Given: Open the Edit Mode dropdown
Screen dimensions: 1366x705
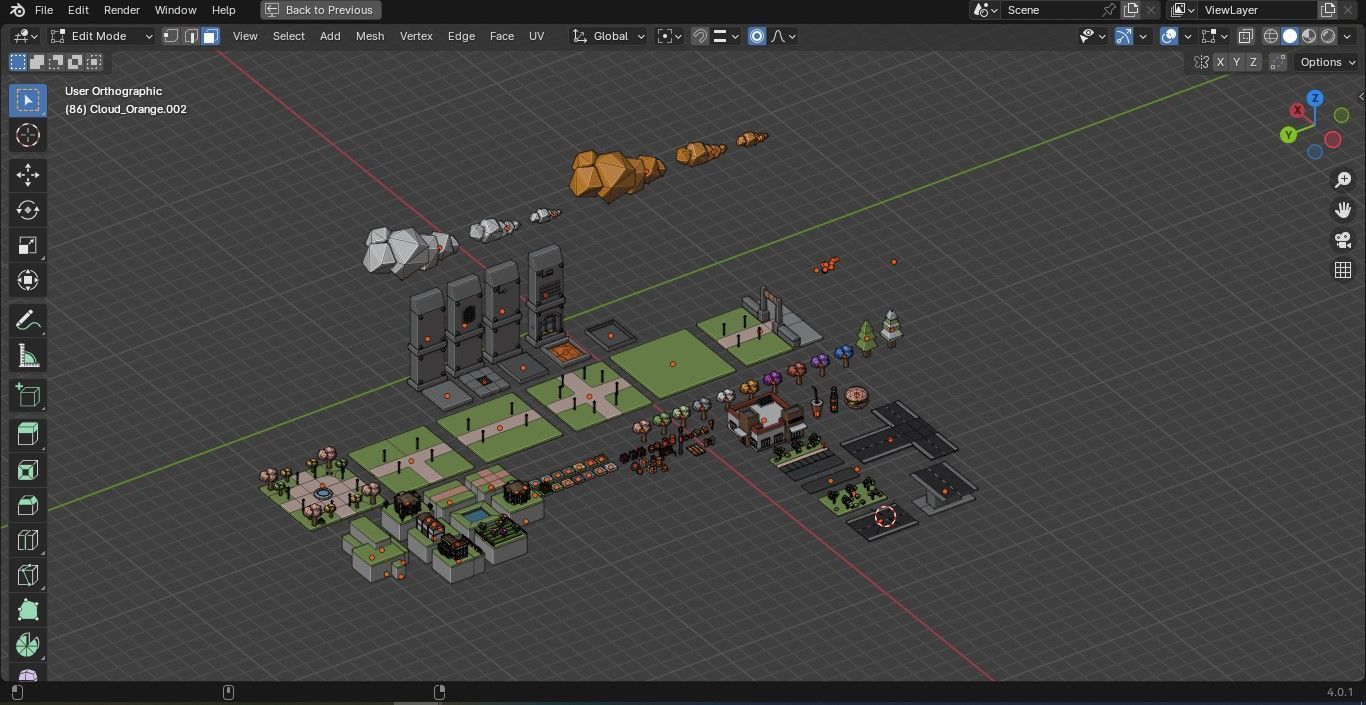Looking at the screenshot, I should pyautogui.click(x=102, y=36).
